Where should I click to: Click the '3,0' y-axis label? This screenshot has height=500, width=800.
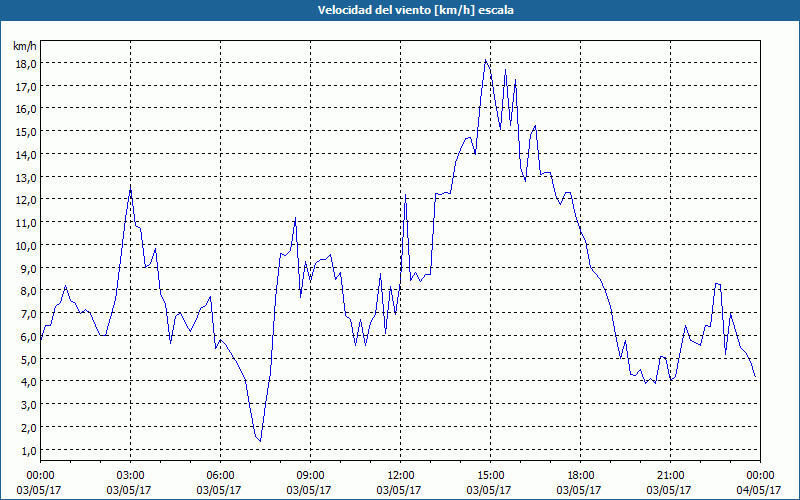point(29,405)
